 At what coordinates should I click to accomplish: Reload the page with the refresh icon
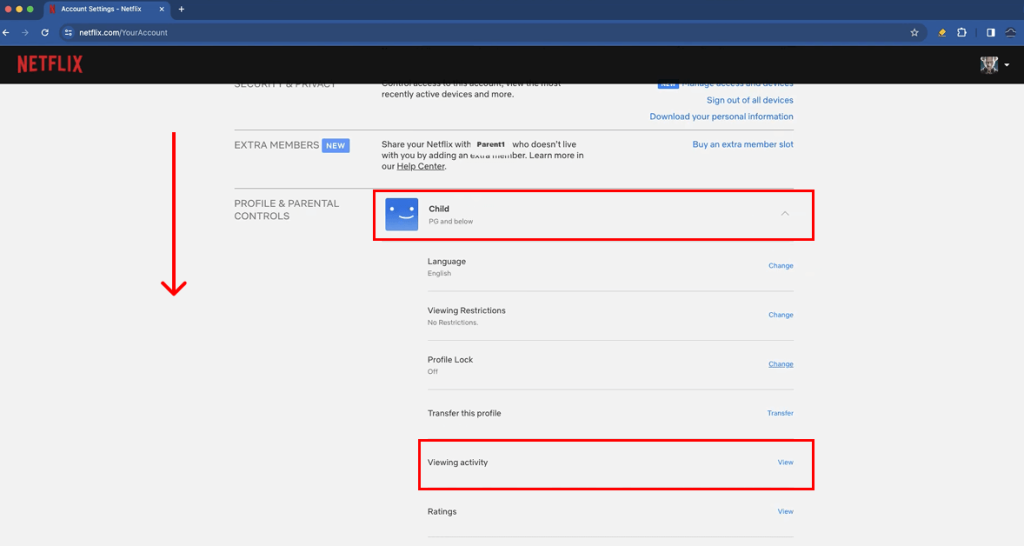click(x=45, y=32)
